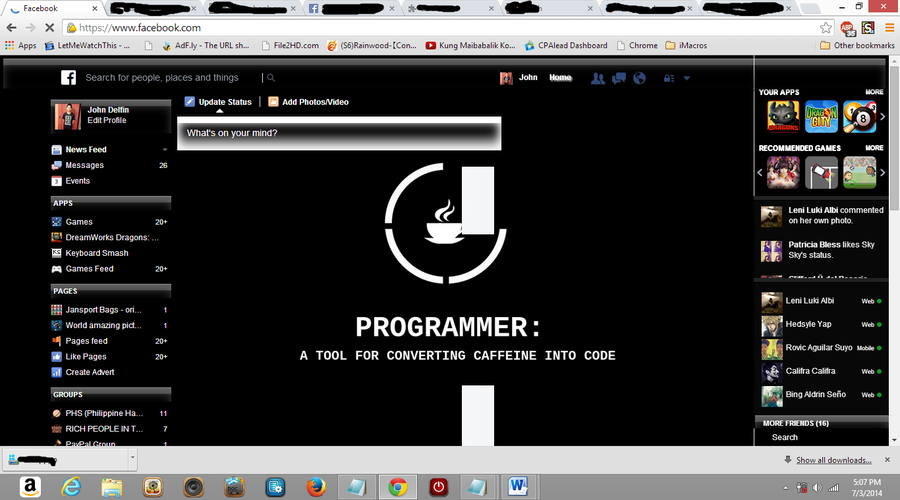Open News Feed in the sidebar

(86, 149)
